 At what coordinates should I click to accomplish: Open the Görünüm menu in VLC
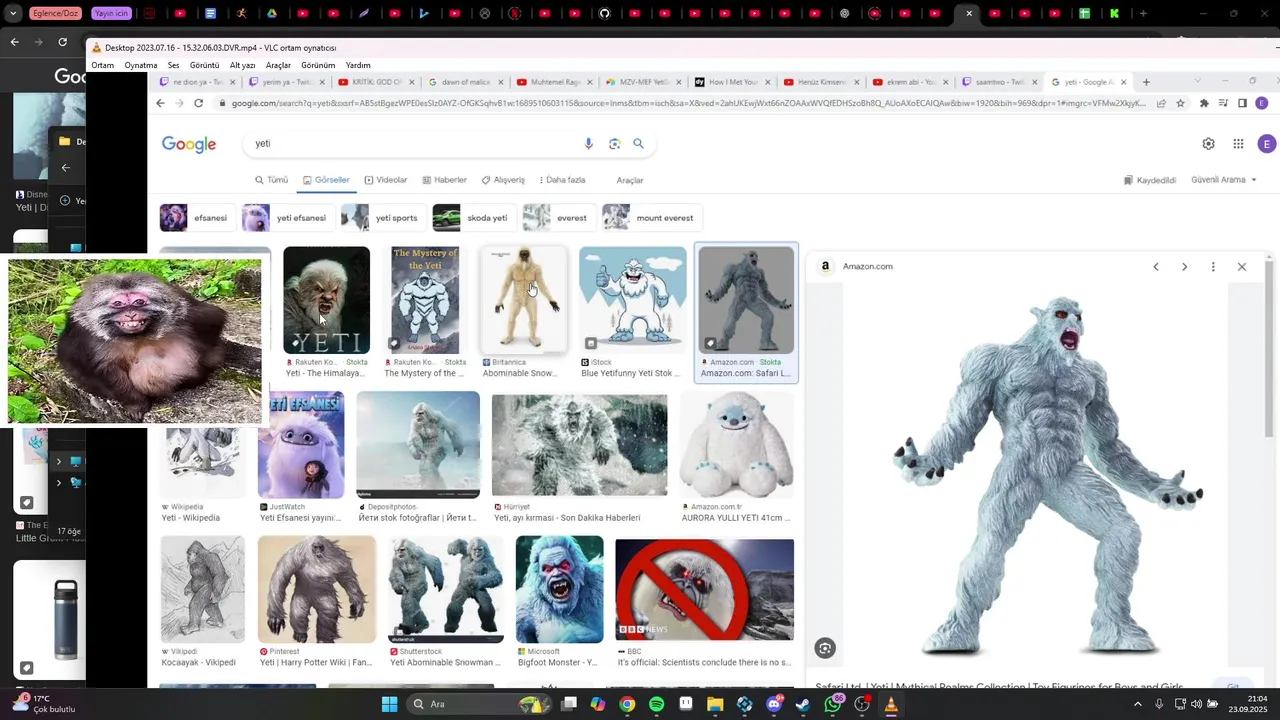click(x=318, y=65)
